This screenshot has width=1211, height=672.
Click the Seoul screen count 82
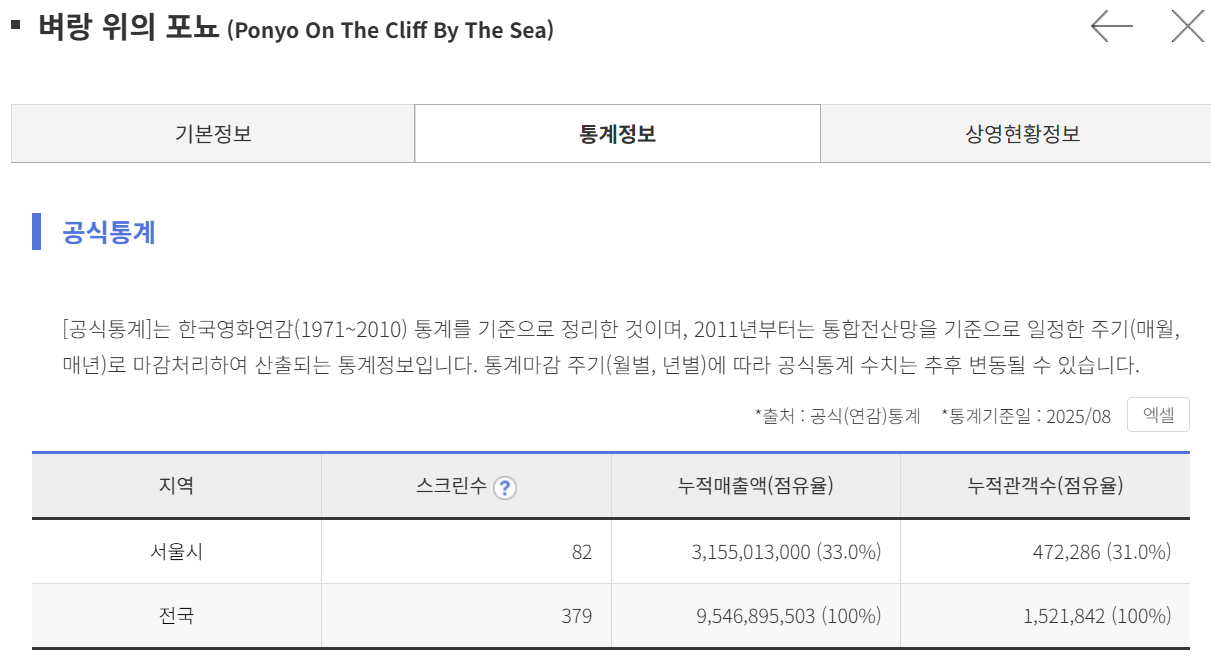click(582, 552)
